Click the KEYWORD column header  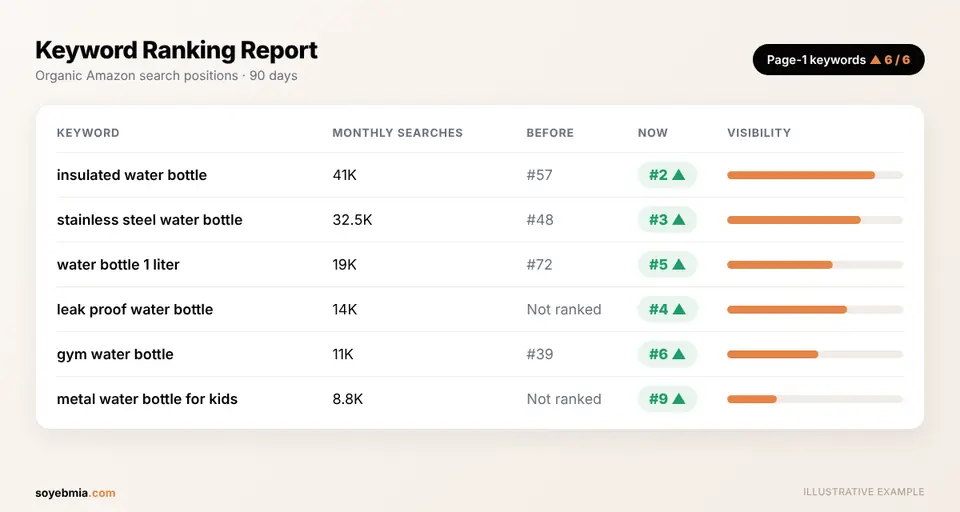[88, 133]
